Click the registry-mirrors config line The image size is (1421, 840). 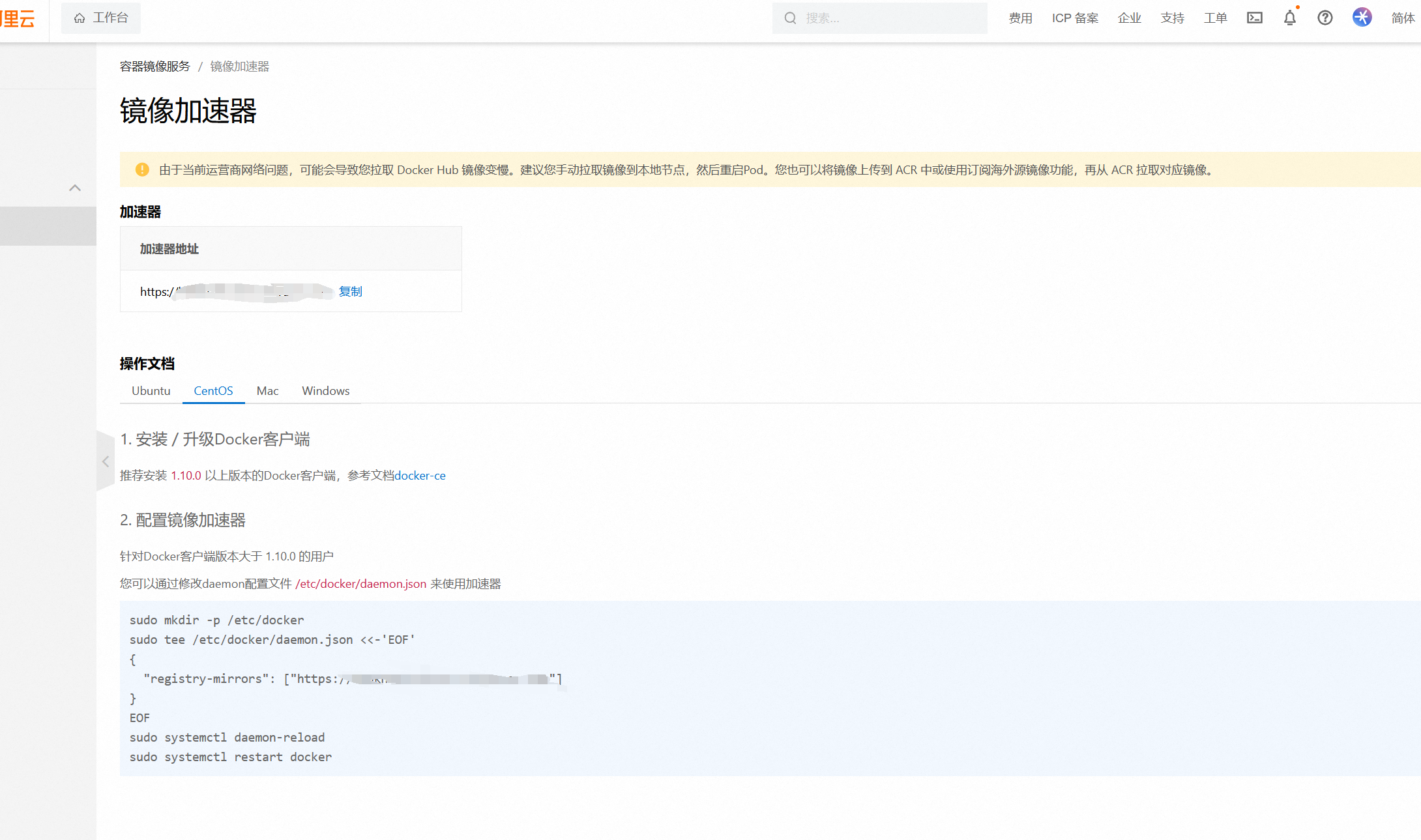coord(353,678)
